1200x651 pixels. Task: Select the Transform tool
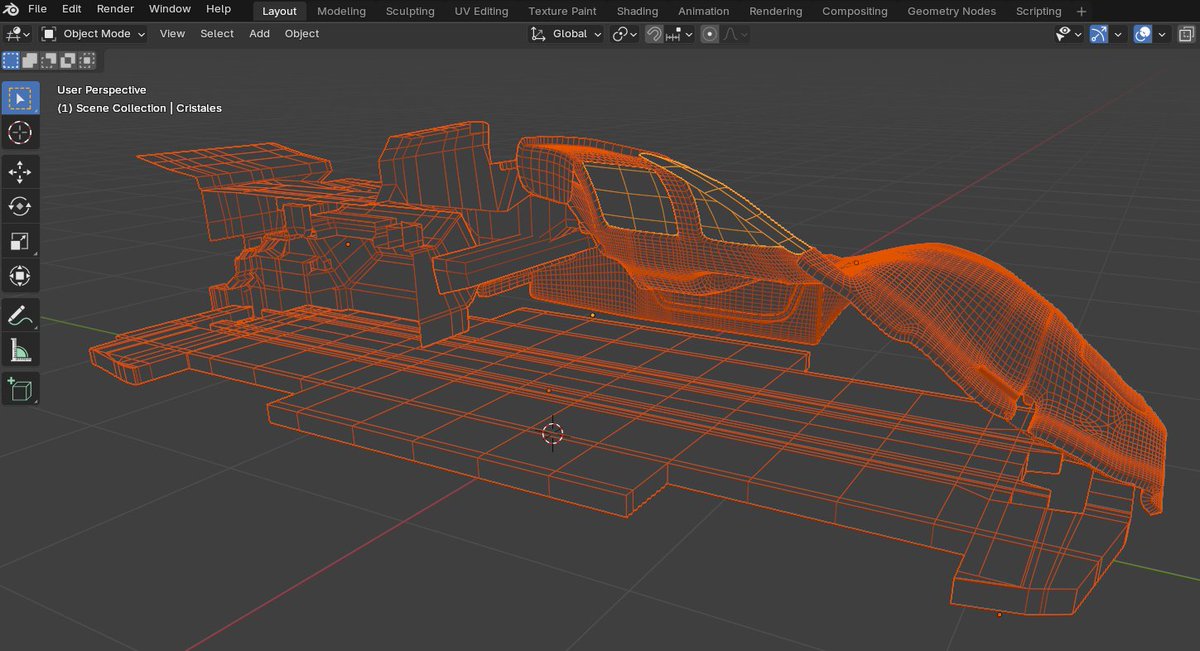(x=21, y=276)
